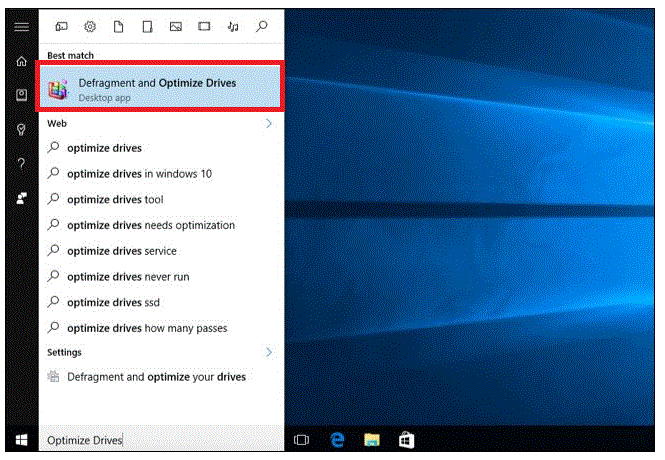Filter search results by Web magnifier
This screenshot has width=665, height=460.
262,27
